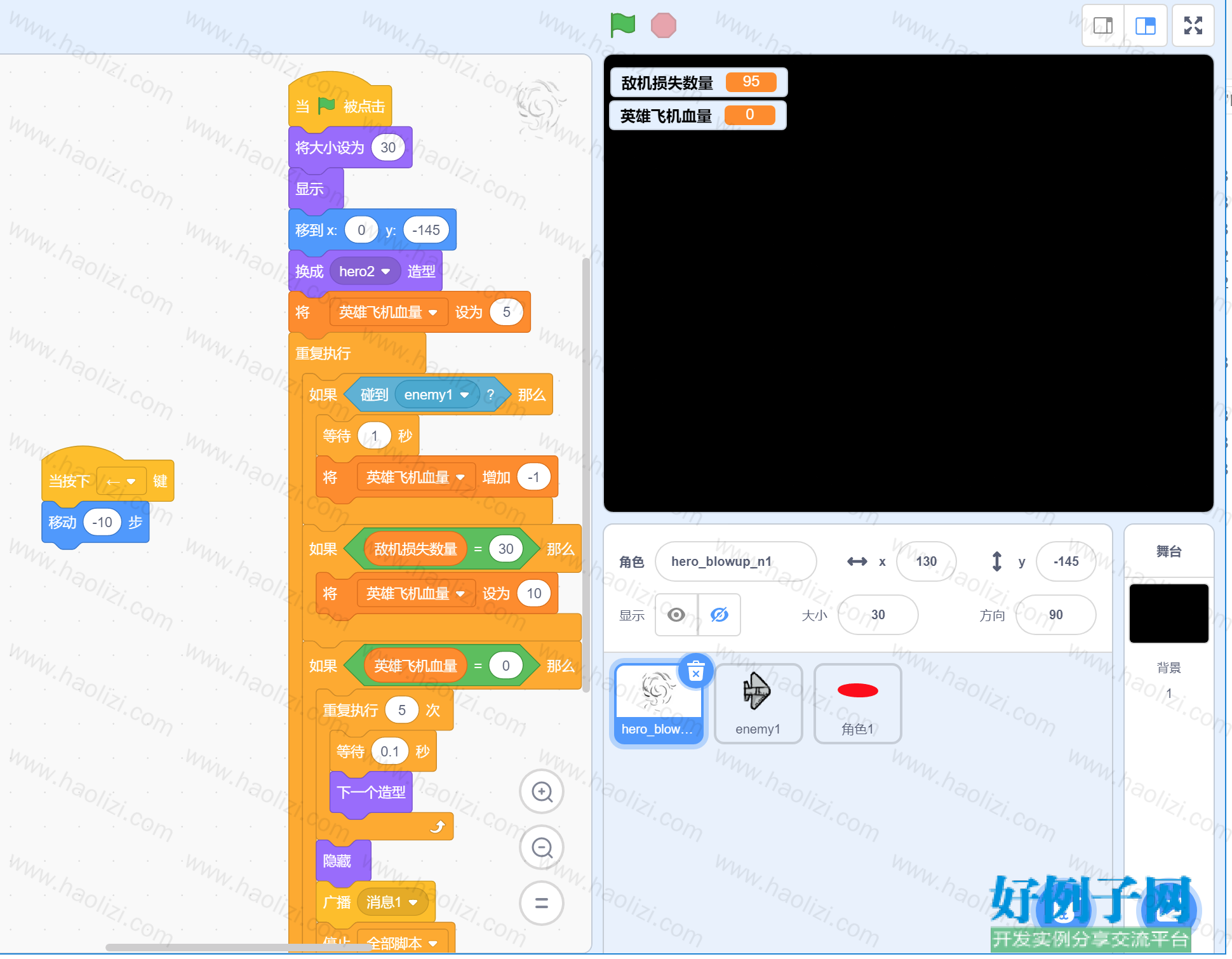Reset workspace zoom to default

coord(542,902)
